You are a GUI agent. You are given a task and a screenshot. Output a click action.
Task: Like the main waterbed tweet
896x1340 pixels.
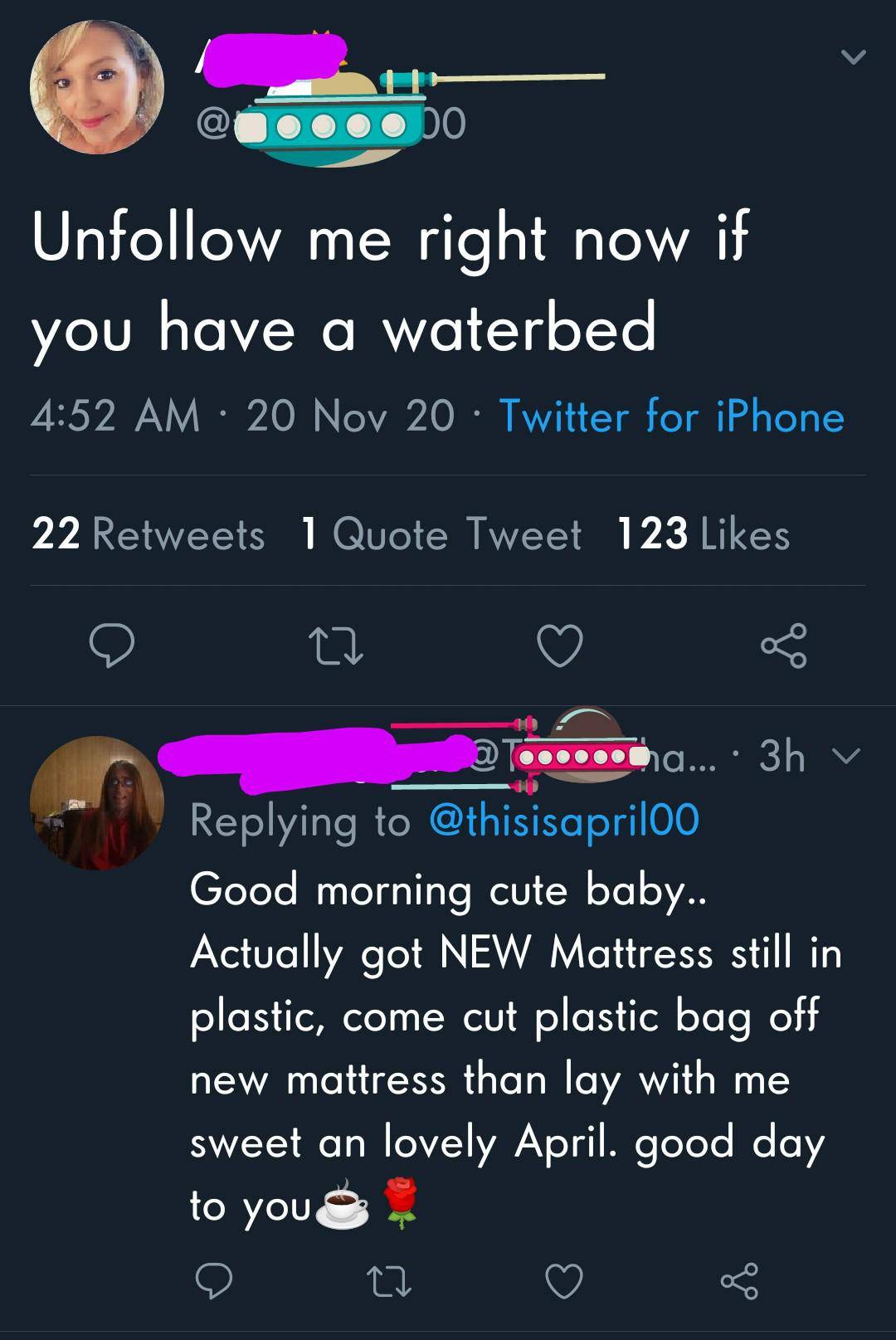click(560, 646)
